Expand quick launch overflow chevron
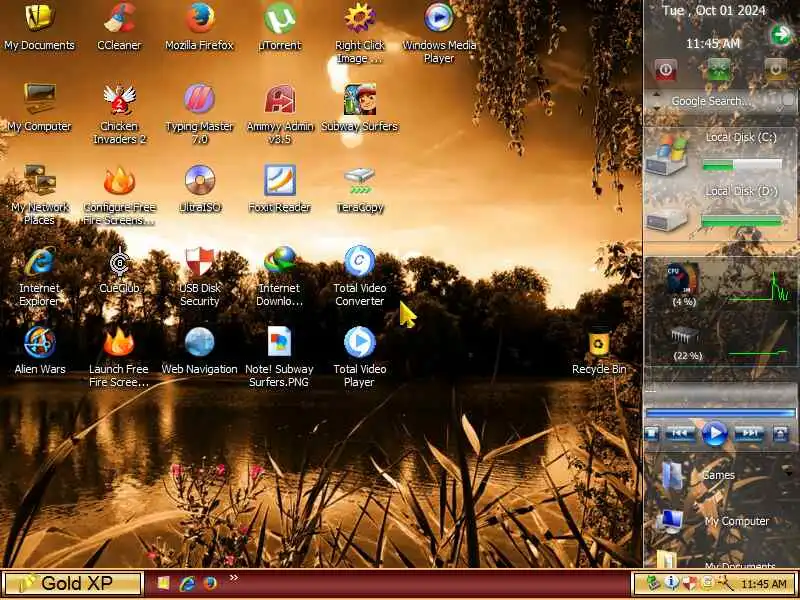This screenshot has width=800, height=600. click(234, 578)
